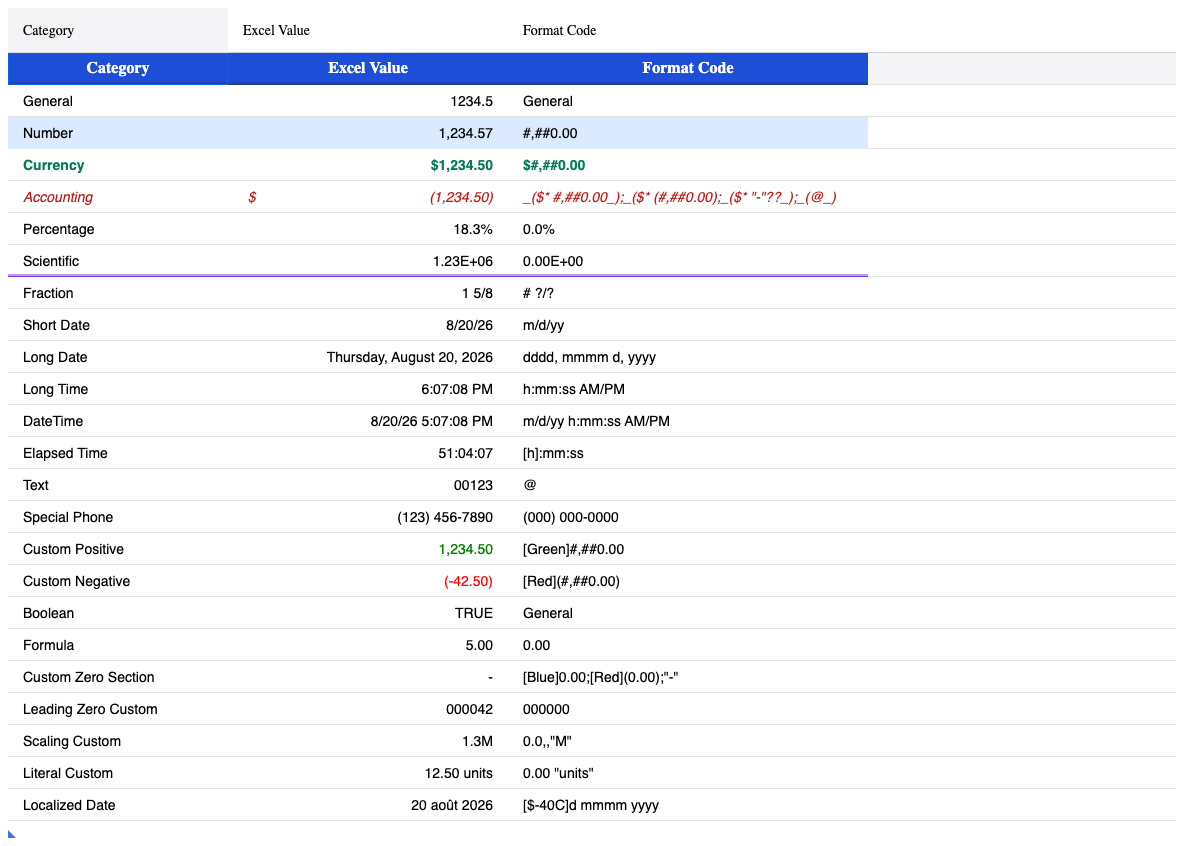The image size is (1185, 846).
Task: Click the long accounting format code
Action: 688,197
